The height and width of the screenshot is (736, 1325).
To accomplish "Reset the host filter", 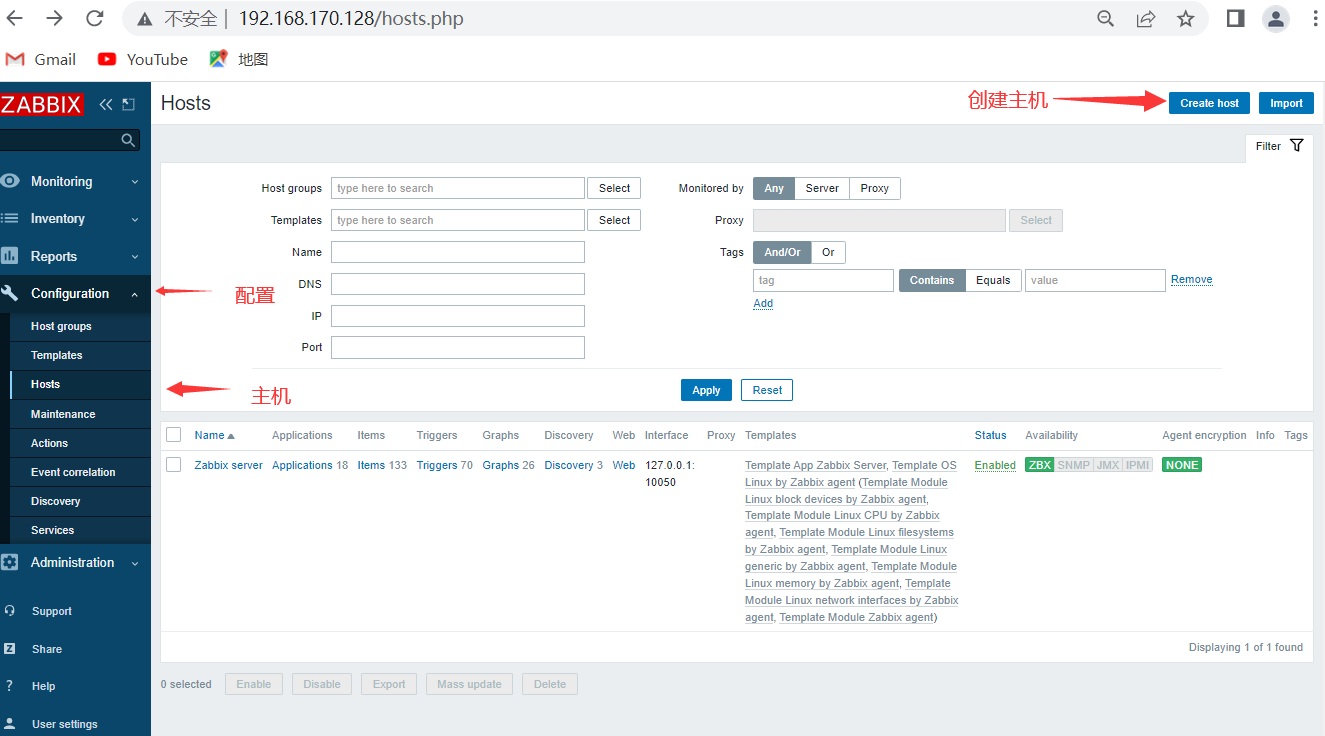I will [767, 390].
